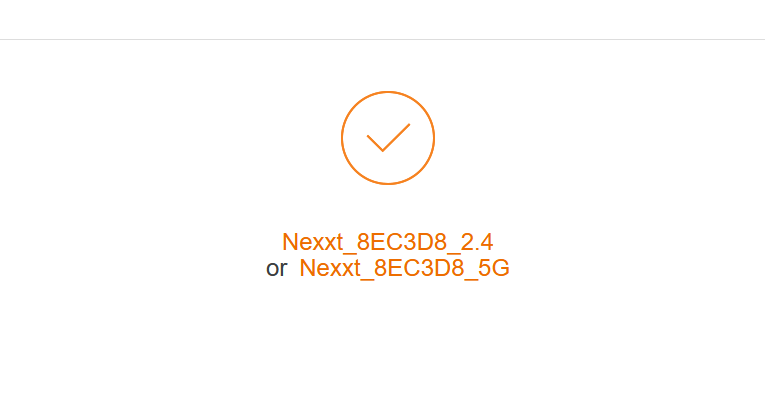Viewport: 765px width, 419px height.
Task: Click the completed-setup confirmation icon
Action: 388,138
